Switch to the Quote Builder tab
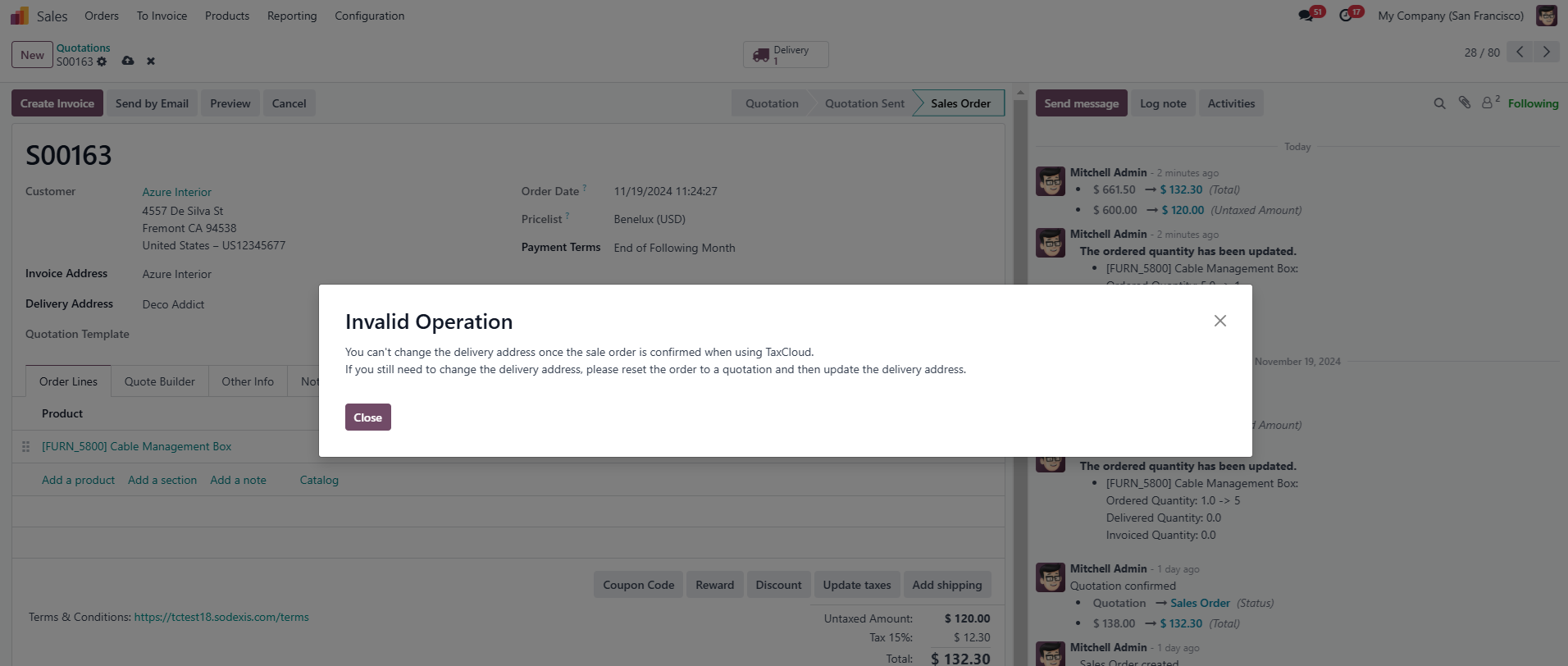 [160, 381]
